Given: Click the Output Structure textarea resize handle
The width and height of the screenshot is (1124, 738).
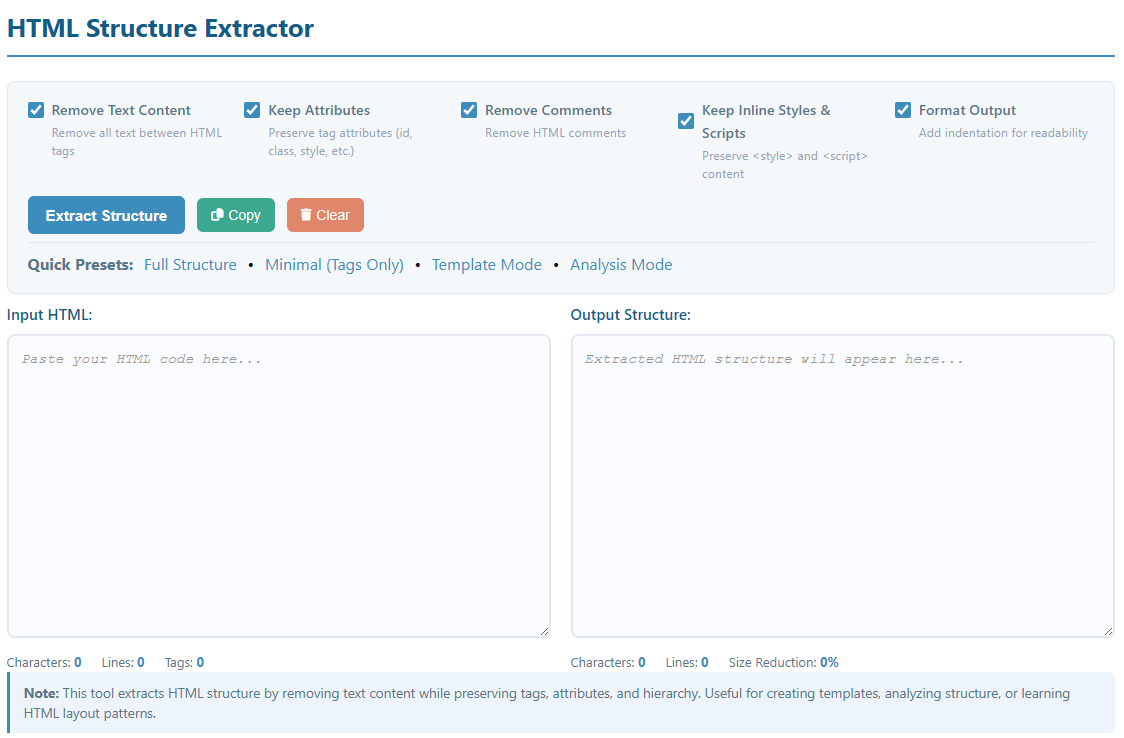Looking at the screenshot, I should 1108,631.
